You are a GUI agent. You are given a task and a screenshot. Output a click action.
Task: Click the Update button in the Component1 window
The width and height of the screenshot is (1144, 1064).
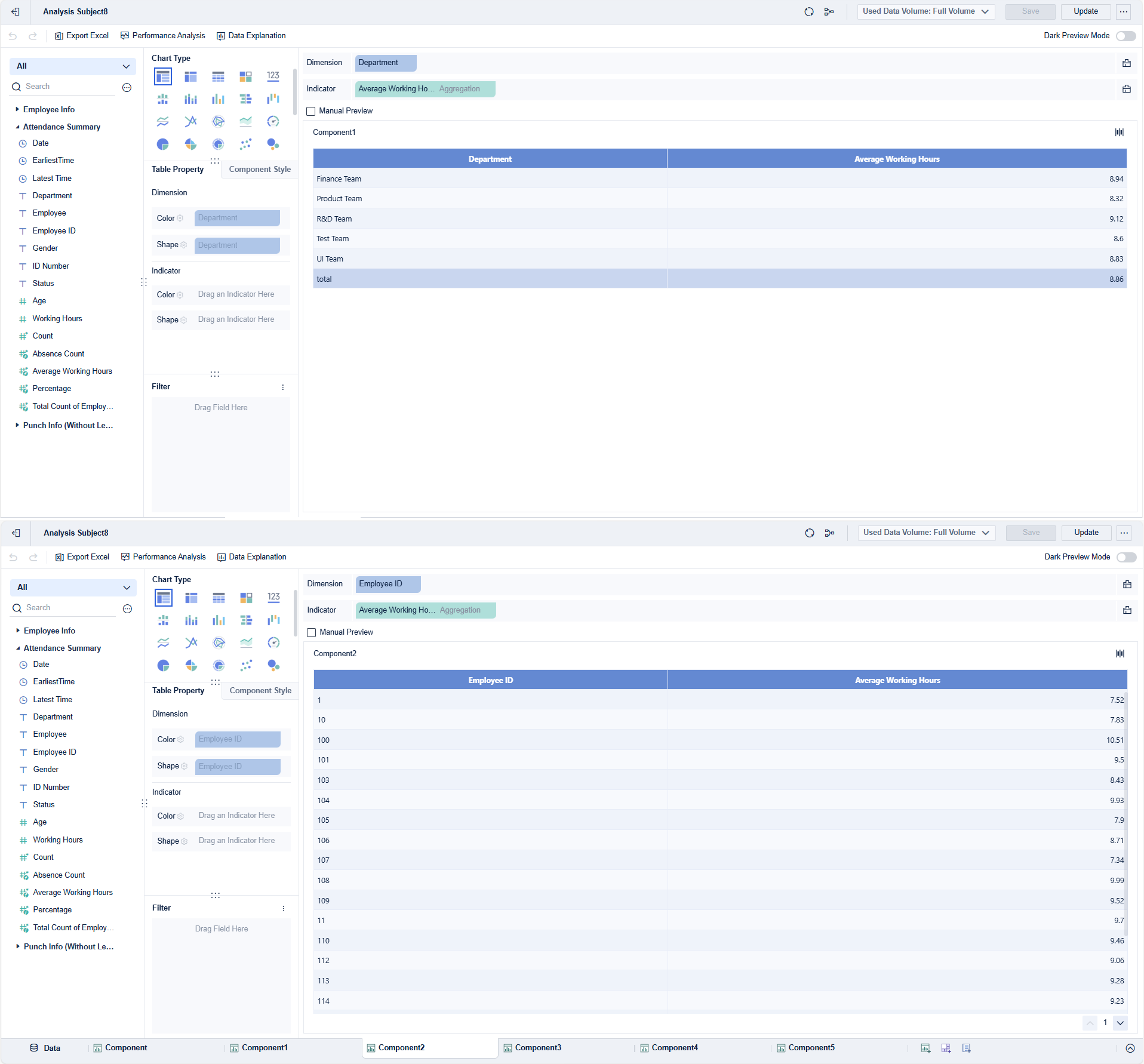click(x=1085, y=11)
